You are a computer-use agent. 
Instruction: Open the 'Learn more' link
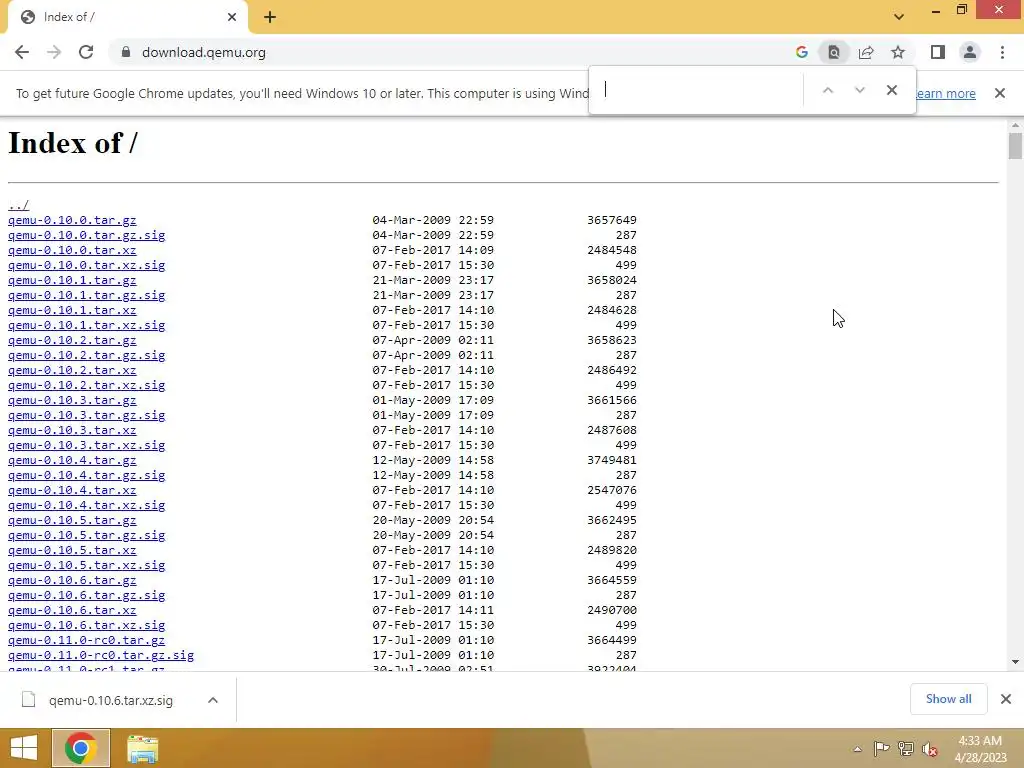click(945, 93)
